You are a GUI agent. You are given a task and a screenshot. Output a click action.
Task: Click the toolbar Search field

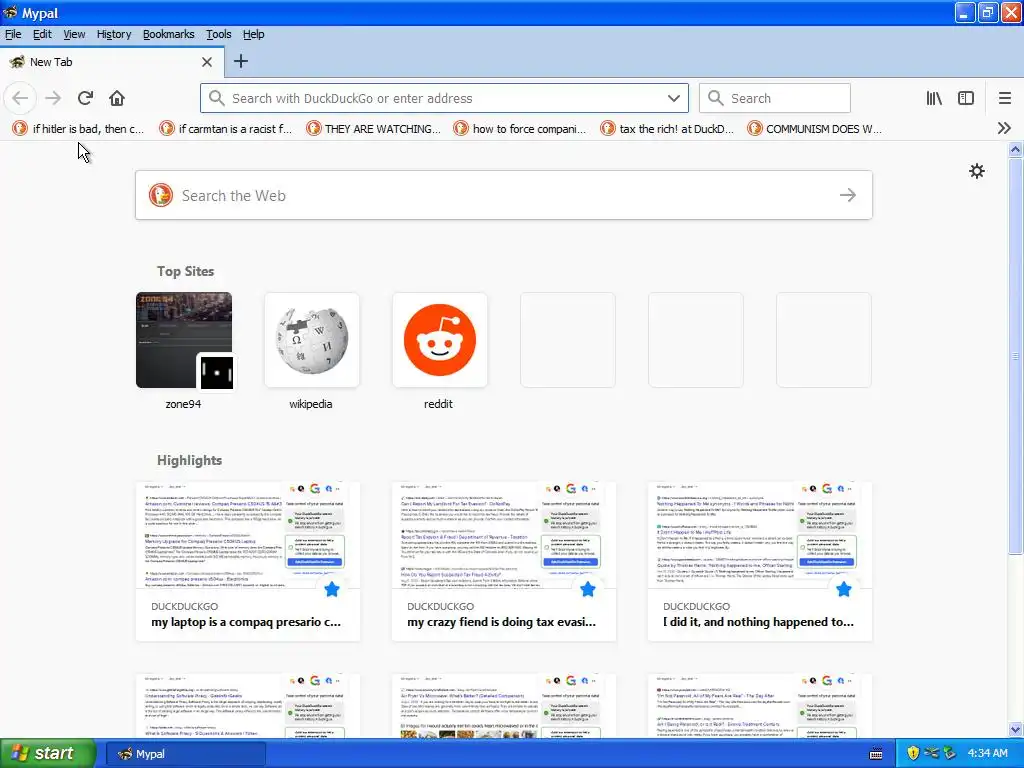click(x=775, y=98)
